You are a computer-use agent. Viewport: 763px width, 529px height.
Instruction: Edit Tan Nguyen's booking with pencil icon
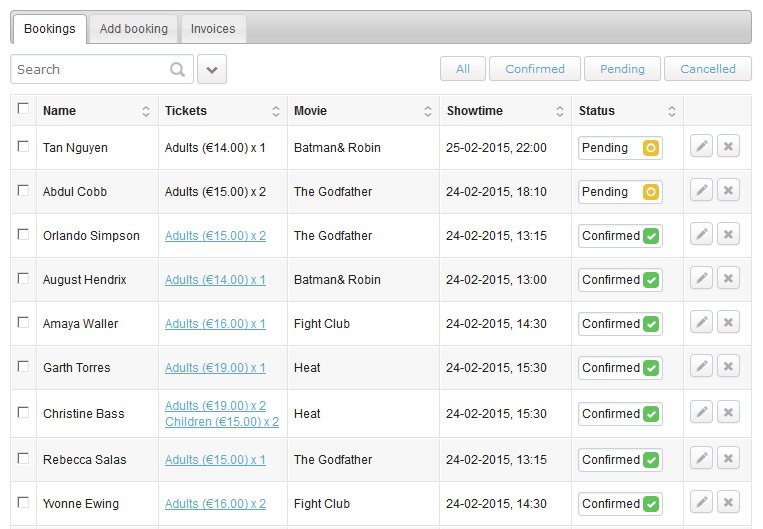[701, 146]
